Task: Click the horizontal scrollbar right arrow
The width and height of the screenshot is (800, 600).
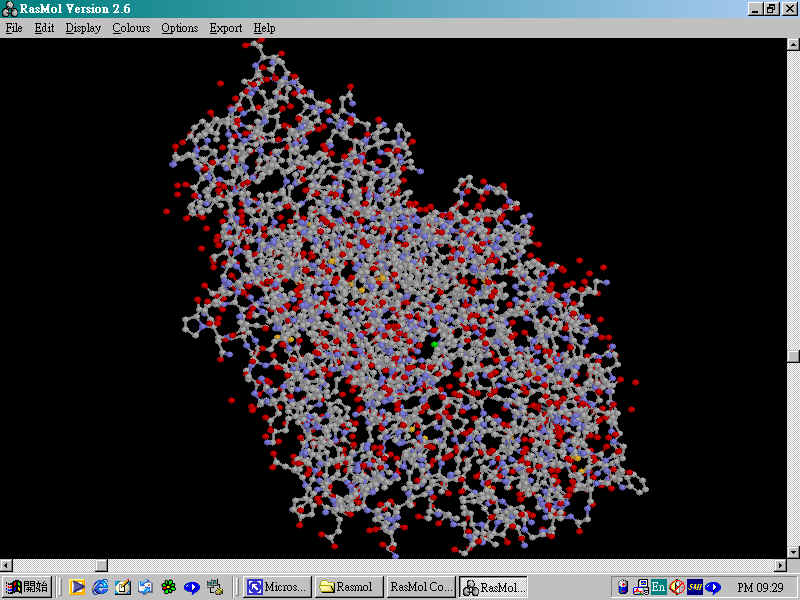Action: tap(781, 565)
